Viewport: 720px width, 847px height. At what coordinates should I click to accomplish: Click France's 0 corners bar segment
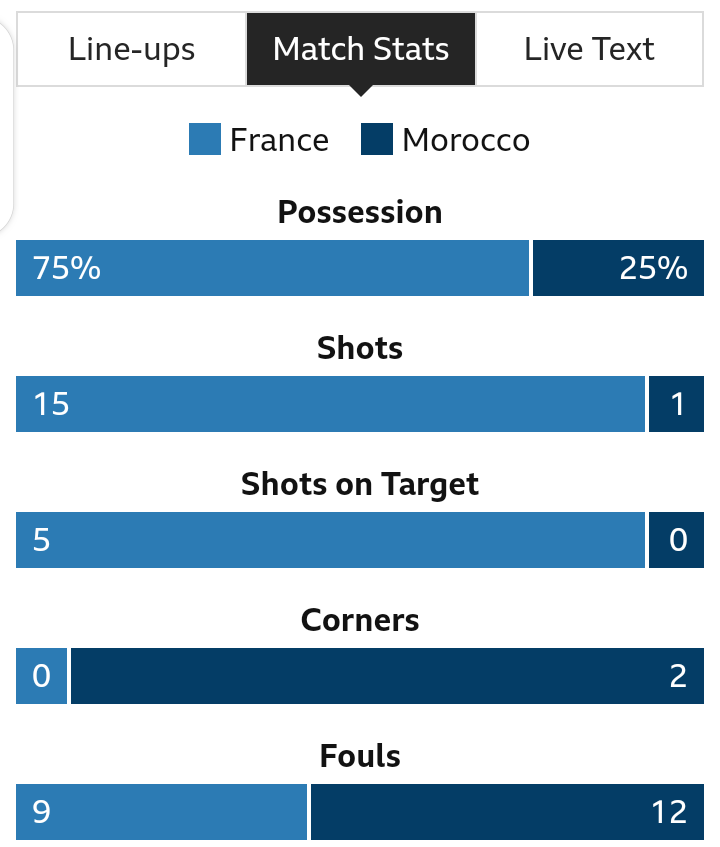coord(42,676)
